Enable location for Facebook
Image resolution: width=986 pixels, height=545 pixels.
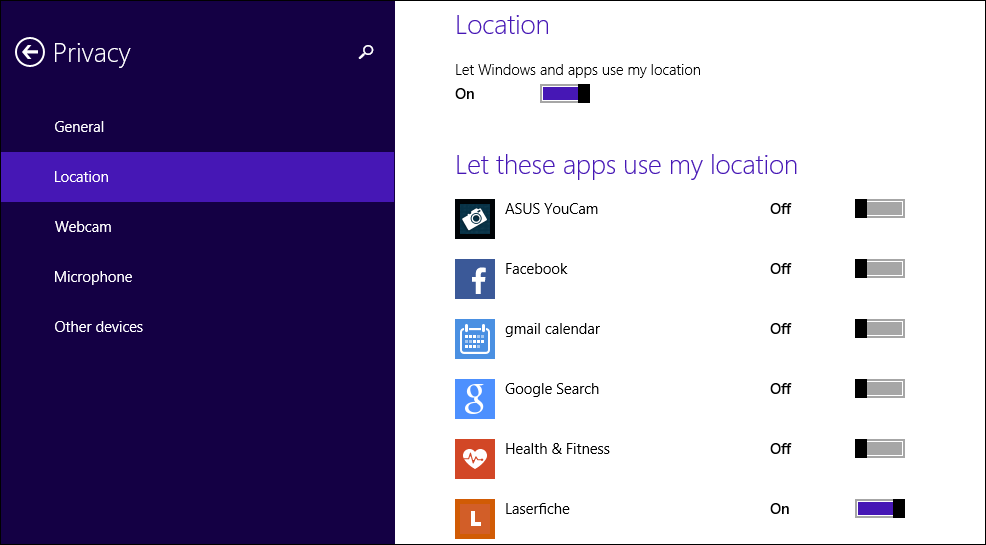pyautogui.click(x=880, y=268)
